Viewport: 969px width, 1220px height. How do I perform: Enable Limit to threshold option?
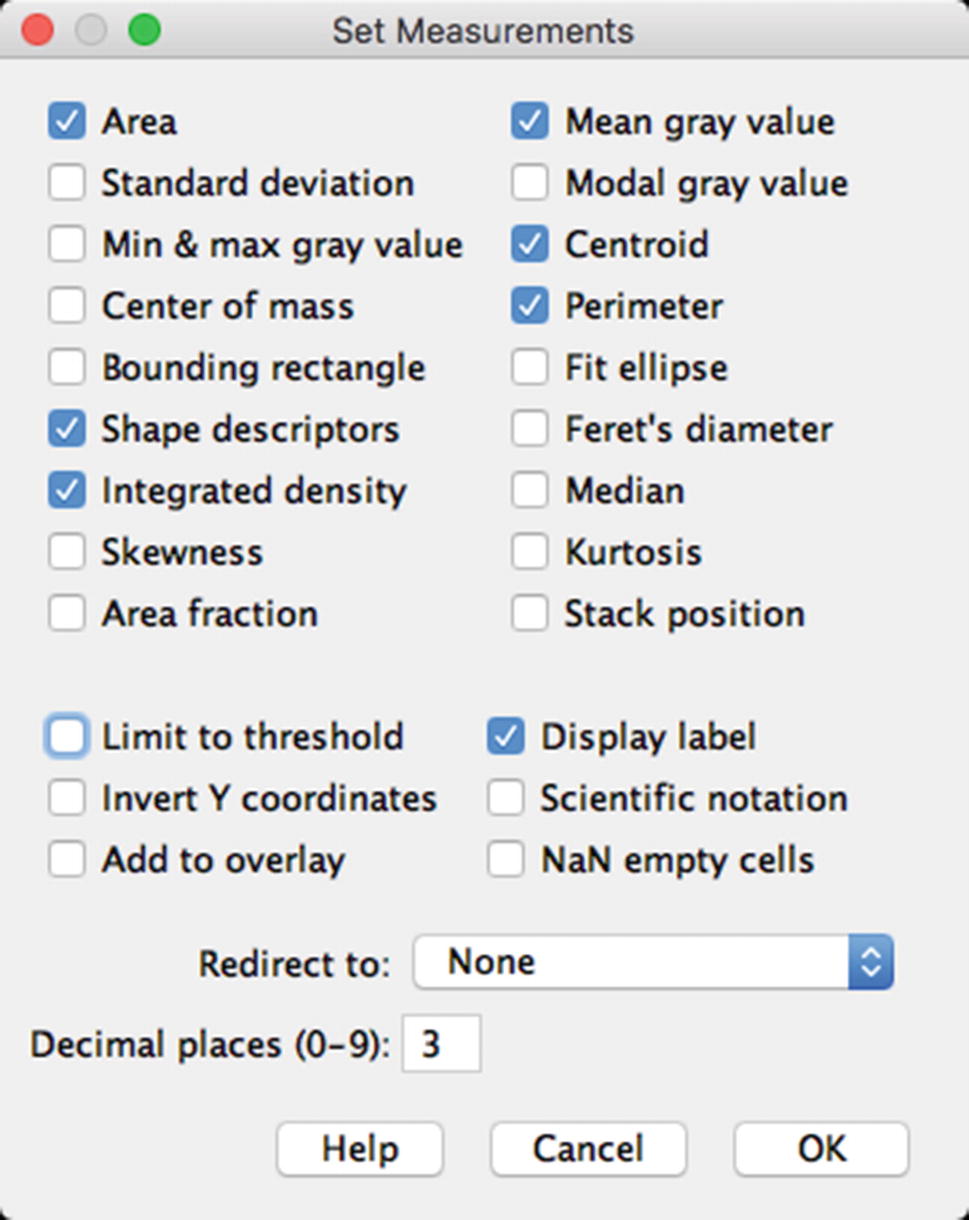click(x=67, y=737)
